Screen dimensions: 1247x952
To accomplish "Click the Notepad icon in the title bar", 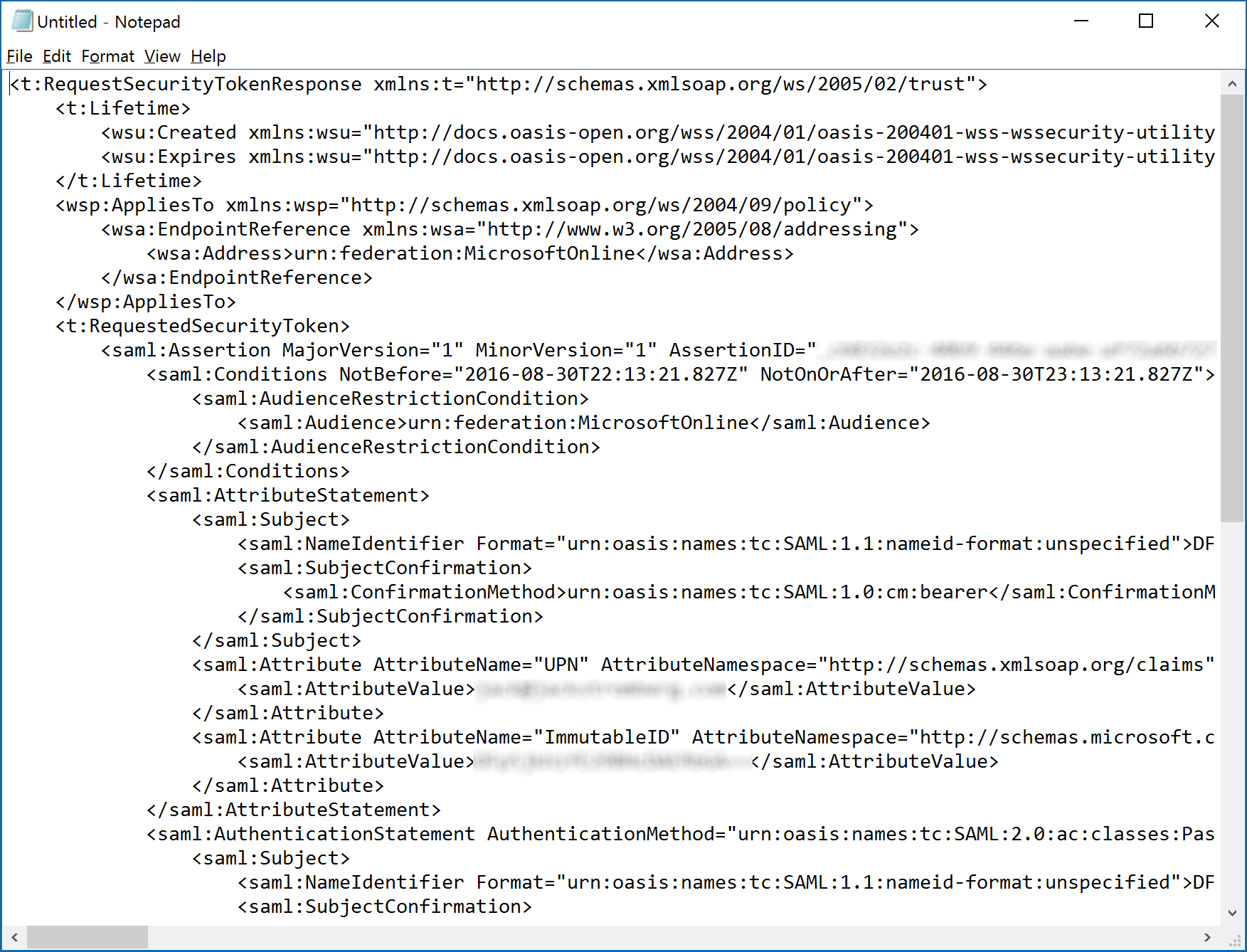I will tap(22, 21).
